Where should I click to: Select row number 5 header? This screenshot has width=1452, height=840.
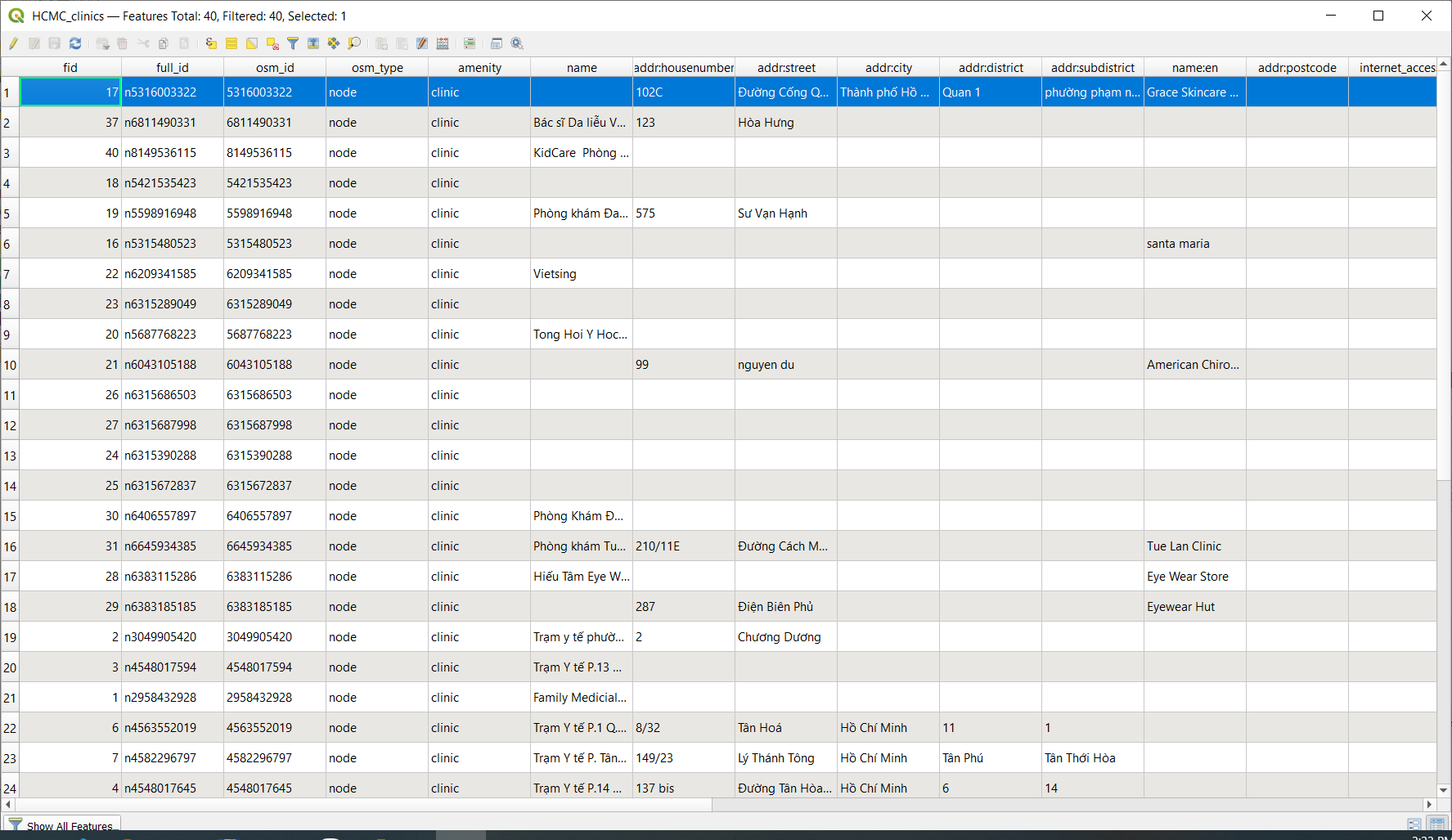[x=10, y=213]
